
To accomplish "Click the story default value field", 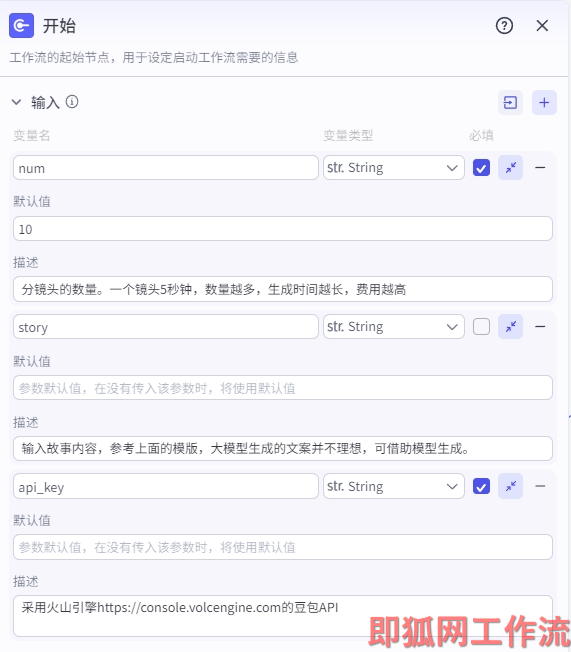I will click(283, 388).
